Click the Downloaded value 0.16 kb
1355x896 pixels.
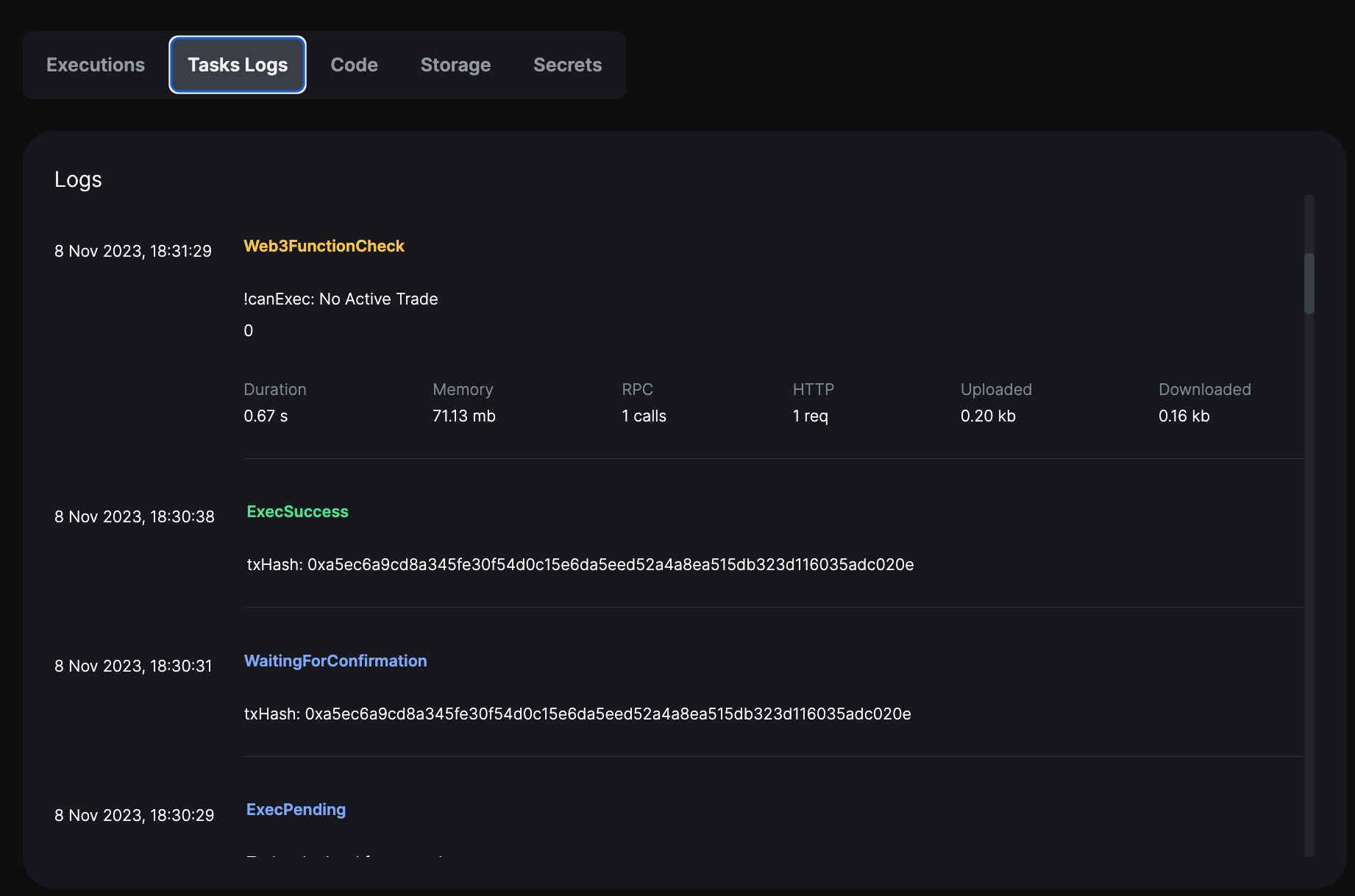pos(1184,416)
